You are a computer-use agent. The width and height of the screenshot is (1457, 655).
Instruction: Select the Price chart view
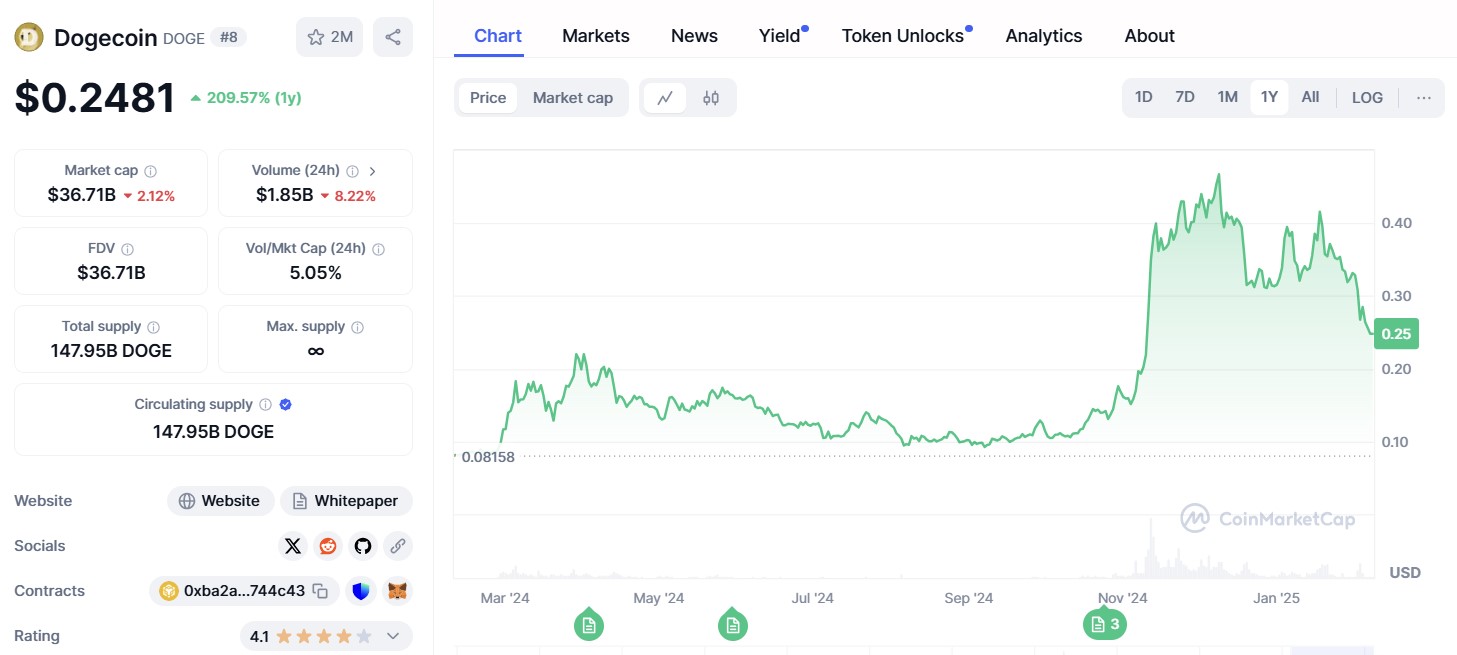click(x=487, y=97)
